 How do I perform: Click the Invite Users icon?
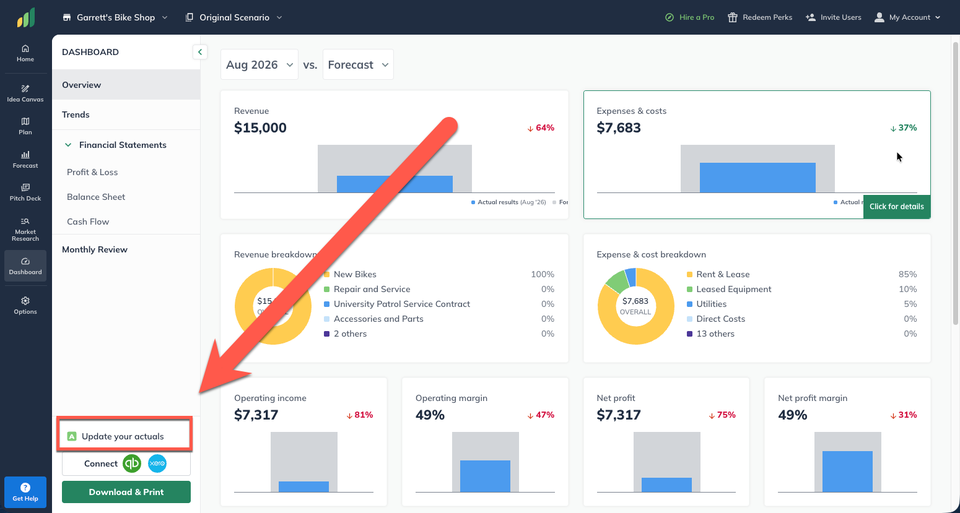click(811, 17)
